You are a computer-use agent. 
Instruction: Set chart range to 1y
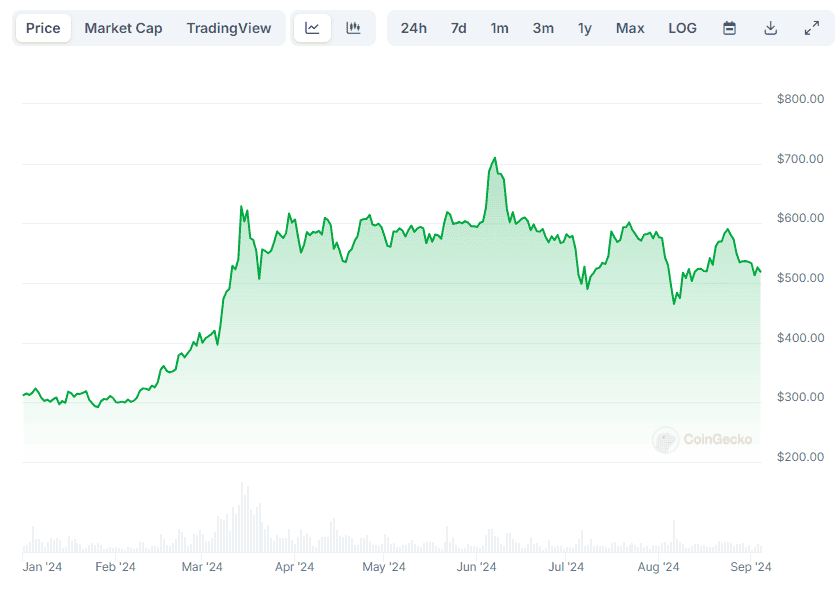584,28
